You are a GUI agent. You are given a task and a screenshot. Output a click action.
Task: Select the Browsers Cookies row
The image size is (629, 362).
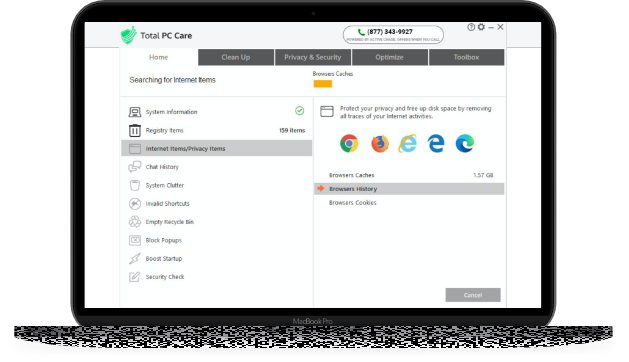coord(409,203)
